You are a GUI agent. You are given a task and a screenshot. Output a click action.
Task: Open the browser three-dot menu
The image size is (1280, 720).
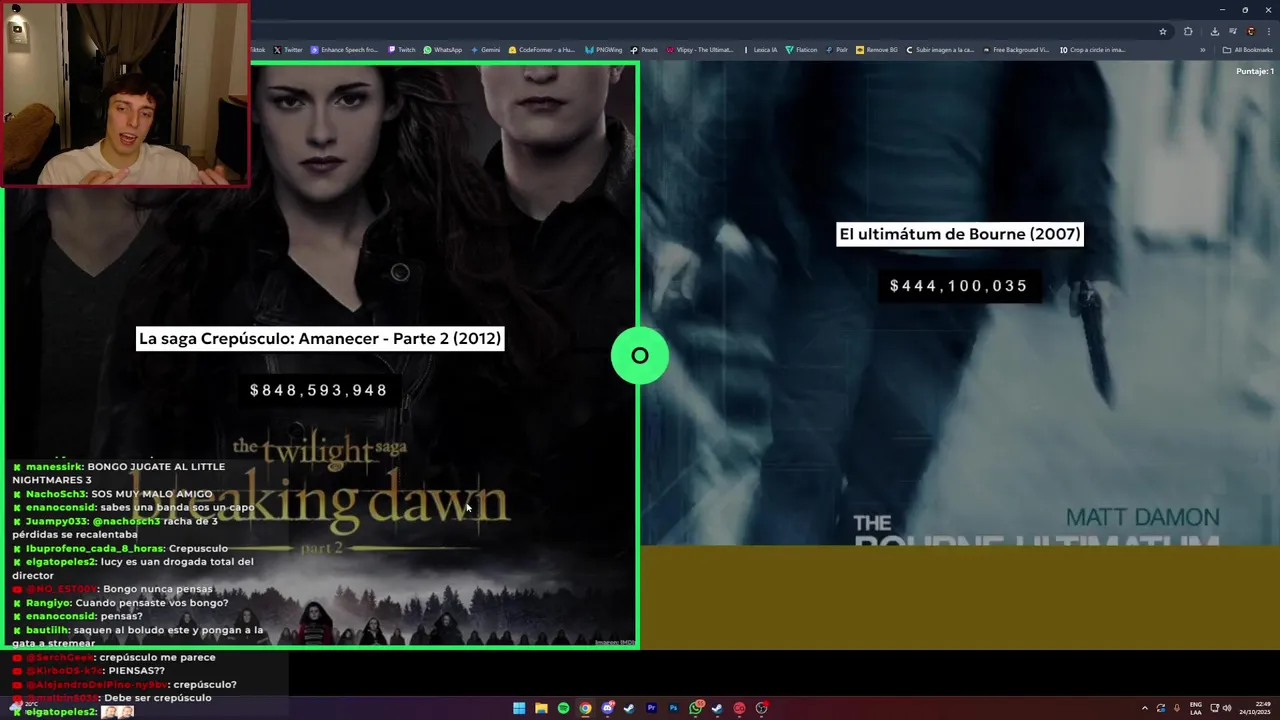click(1268, 31)
